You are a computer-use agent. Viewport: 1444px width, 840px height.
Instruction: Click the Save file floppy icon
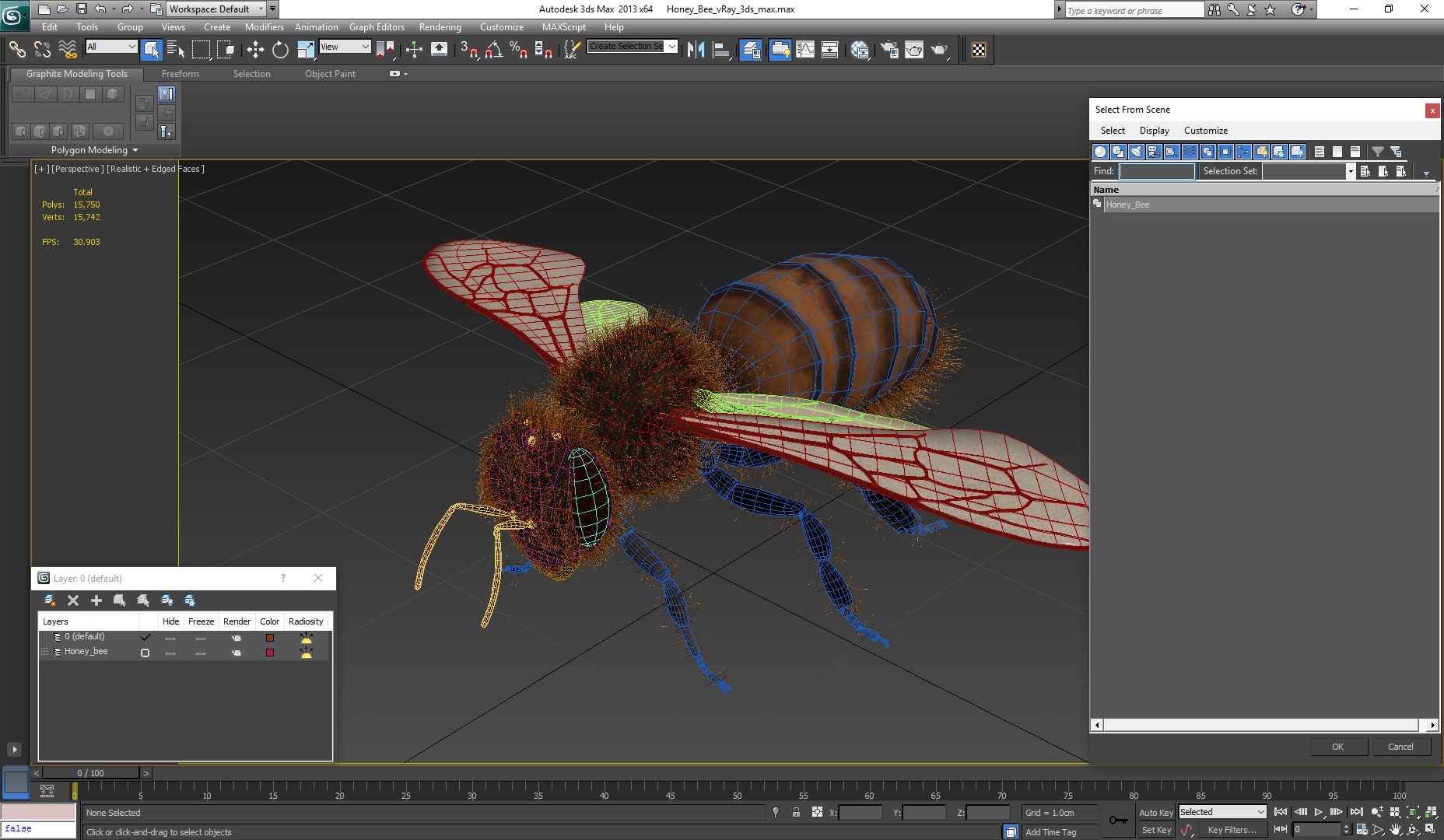(82, 9)
